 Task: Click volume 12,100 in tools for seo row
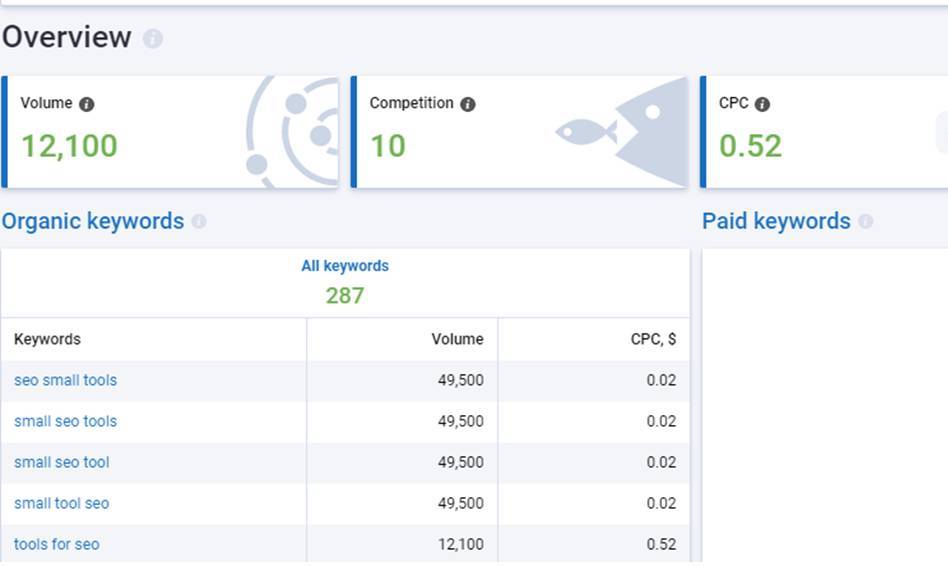pyautogui.click(x=461, y=545)
